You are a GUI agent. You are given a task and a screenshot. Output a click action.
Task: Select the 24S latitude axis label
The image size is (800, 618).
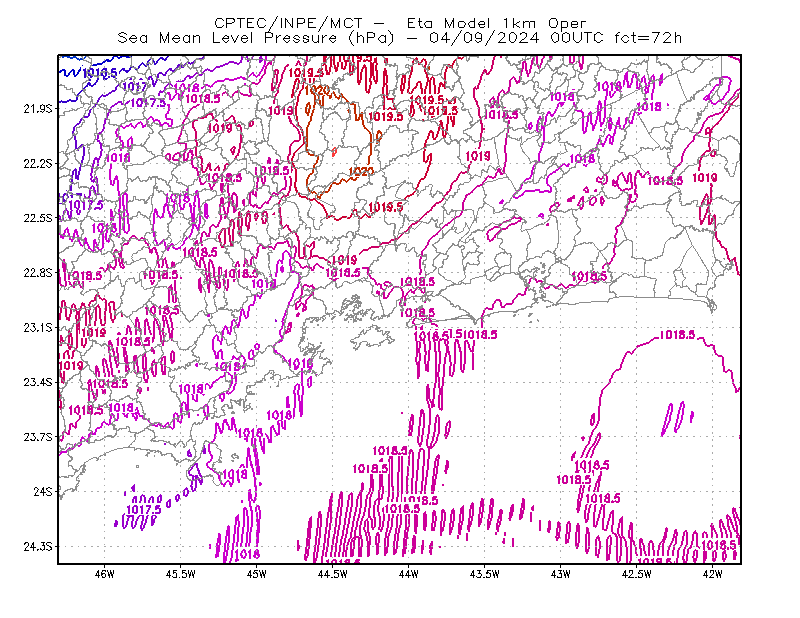tap(43, 491)
